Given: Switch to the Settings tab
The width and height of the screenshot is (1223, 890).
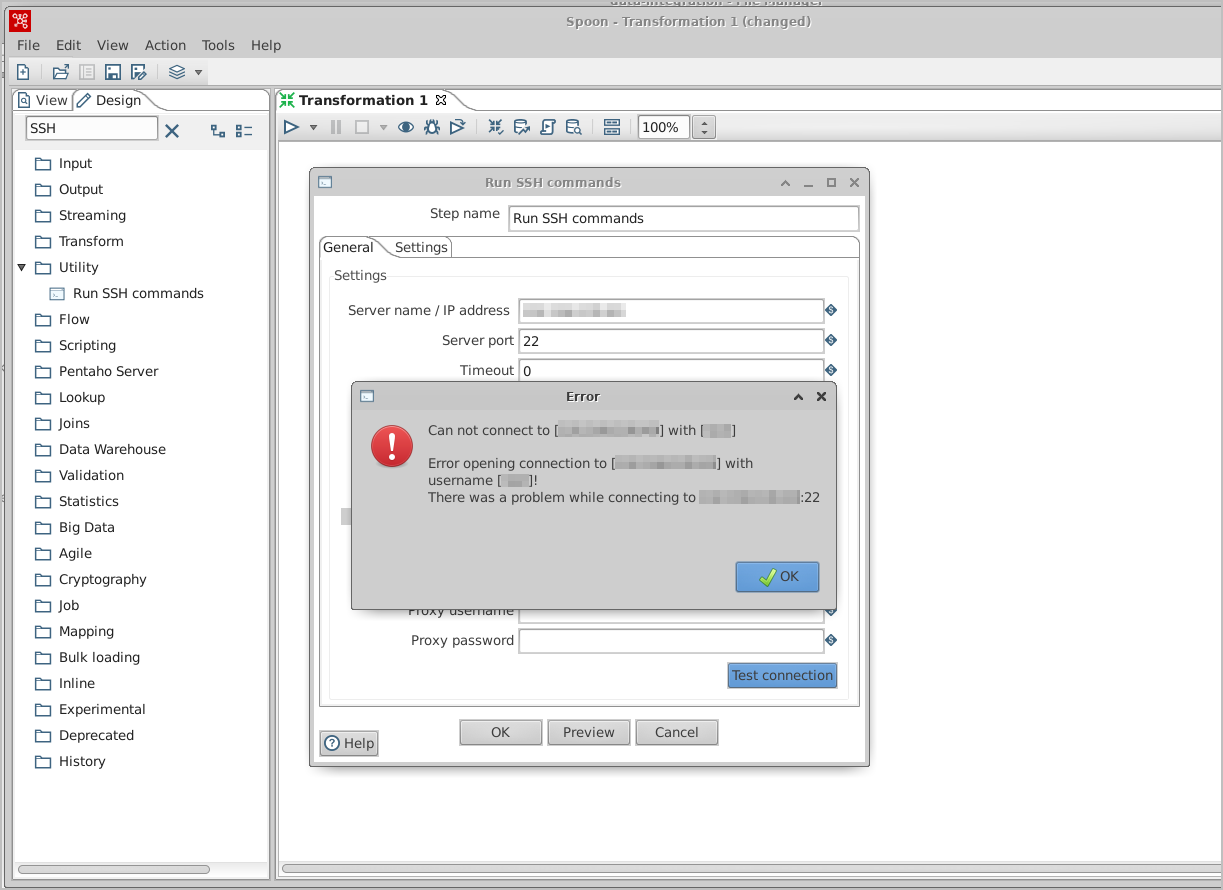Looking at the screenshot, I should coord(421,247).
